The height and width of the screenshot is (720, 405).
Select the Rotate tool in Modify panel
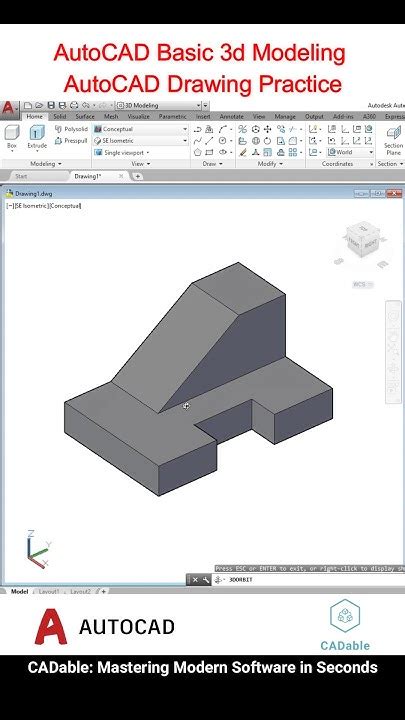click(267, 141)
